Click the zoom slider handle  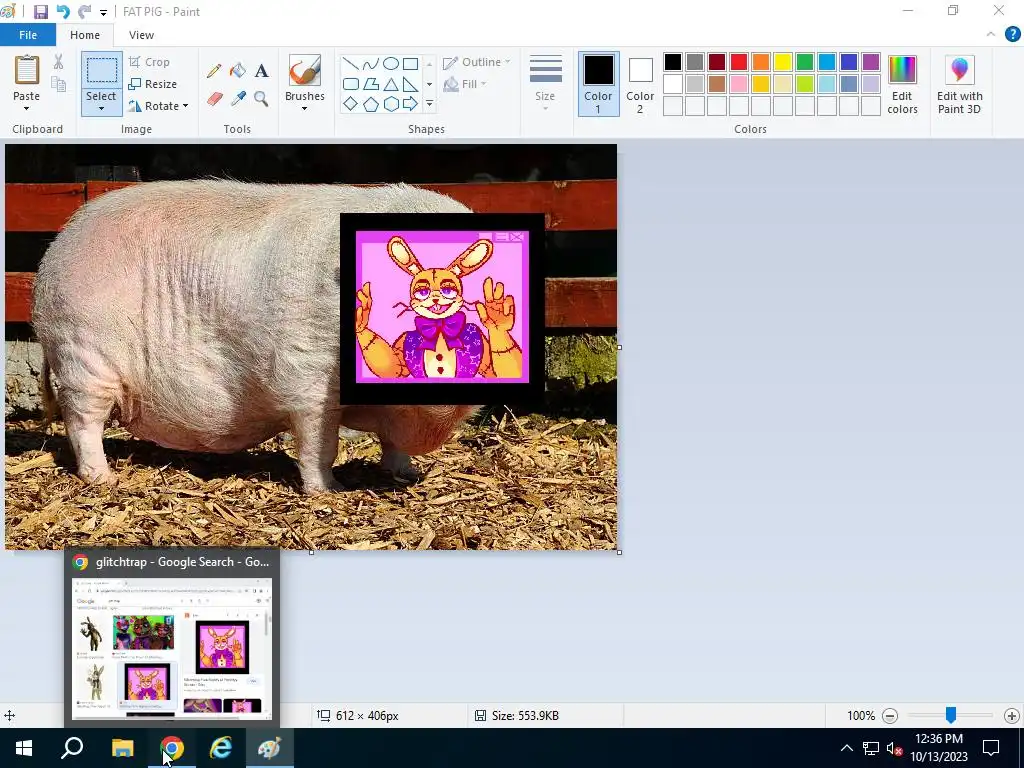[951, 715]
